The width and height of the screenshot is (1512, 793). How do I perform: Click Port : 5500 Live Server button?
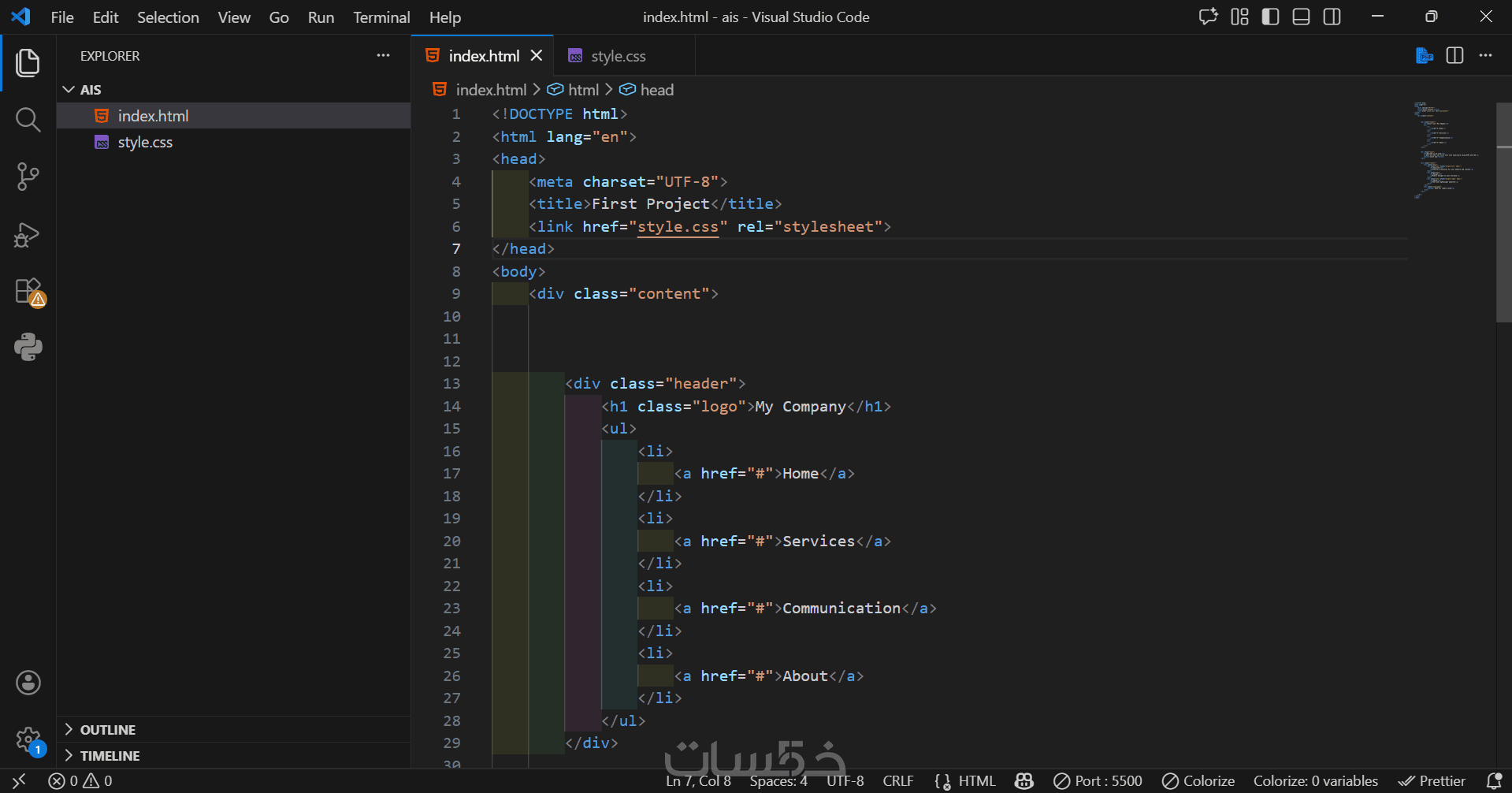(1098, 781)
